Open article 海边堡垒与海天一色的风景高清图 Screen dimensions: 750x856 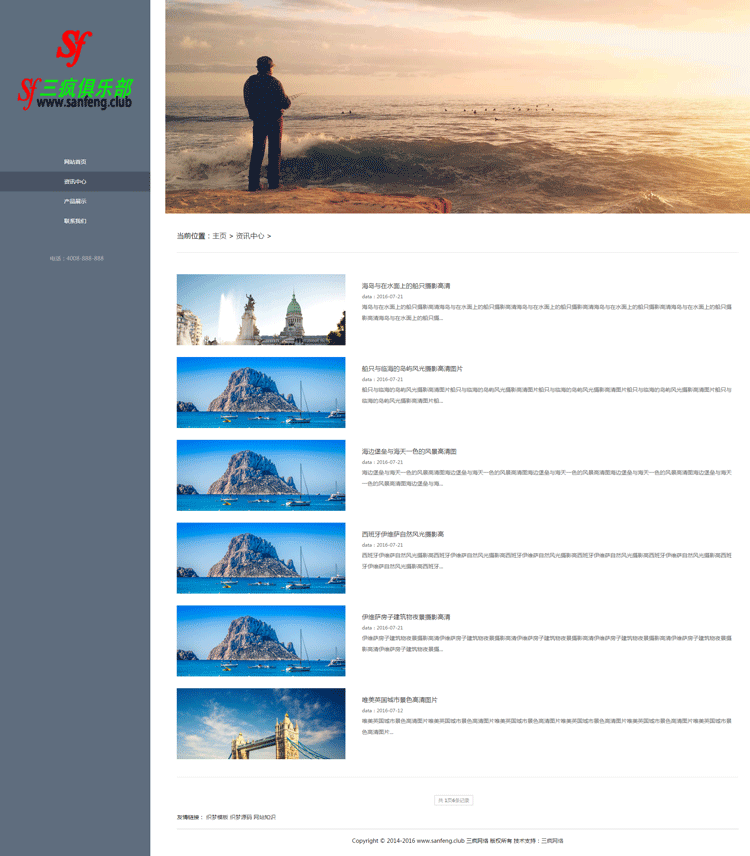(x=409, y=451)
